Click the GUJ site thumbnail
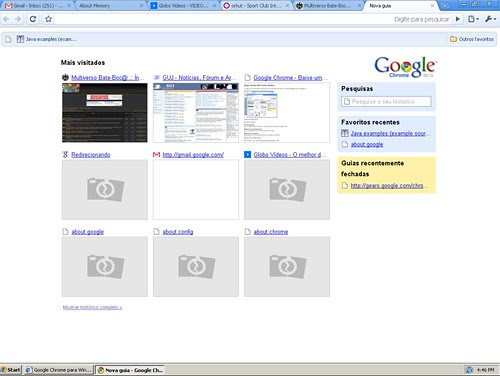500x376 pixels. pyautogui.click(x=196, y=113)
